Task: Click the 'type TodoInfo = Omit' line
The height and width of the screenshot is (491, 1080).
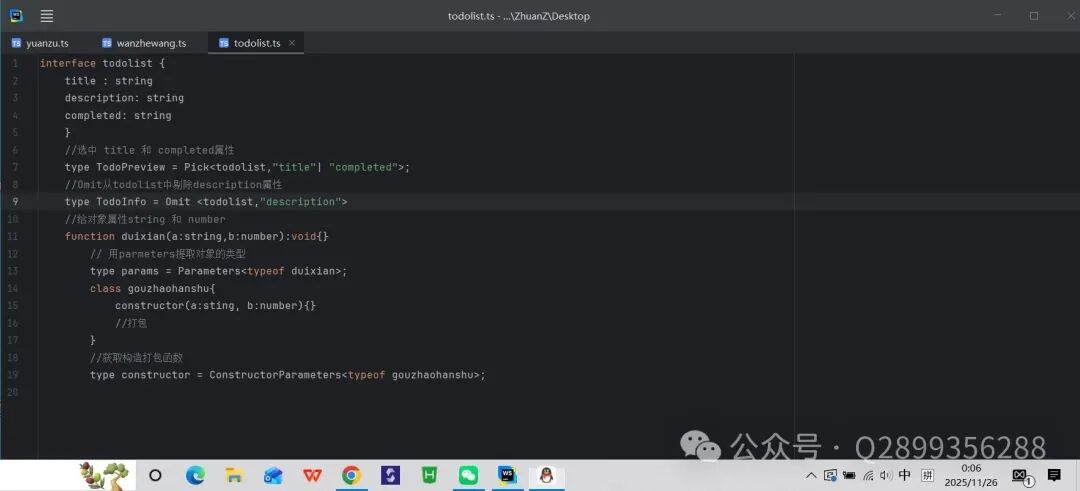Action: pyautogui.click(x=207, y=202)
